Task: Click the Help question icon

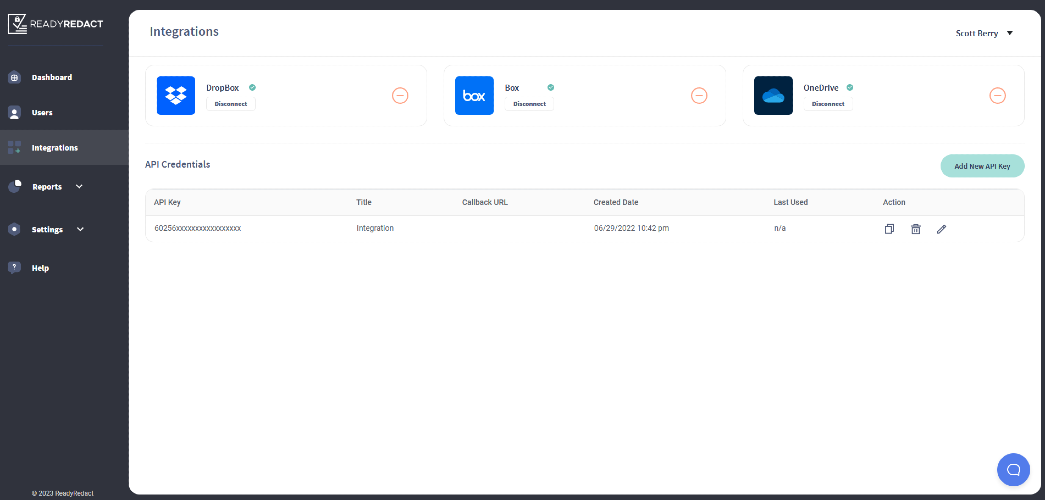Action: click(14, 268)
